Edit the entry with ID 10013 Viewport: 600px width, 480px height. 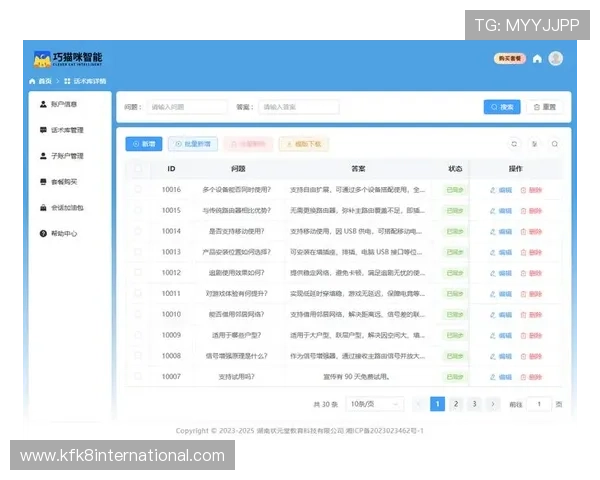(x=501, y=252)
